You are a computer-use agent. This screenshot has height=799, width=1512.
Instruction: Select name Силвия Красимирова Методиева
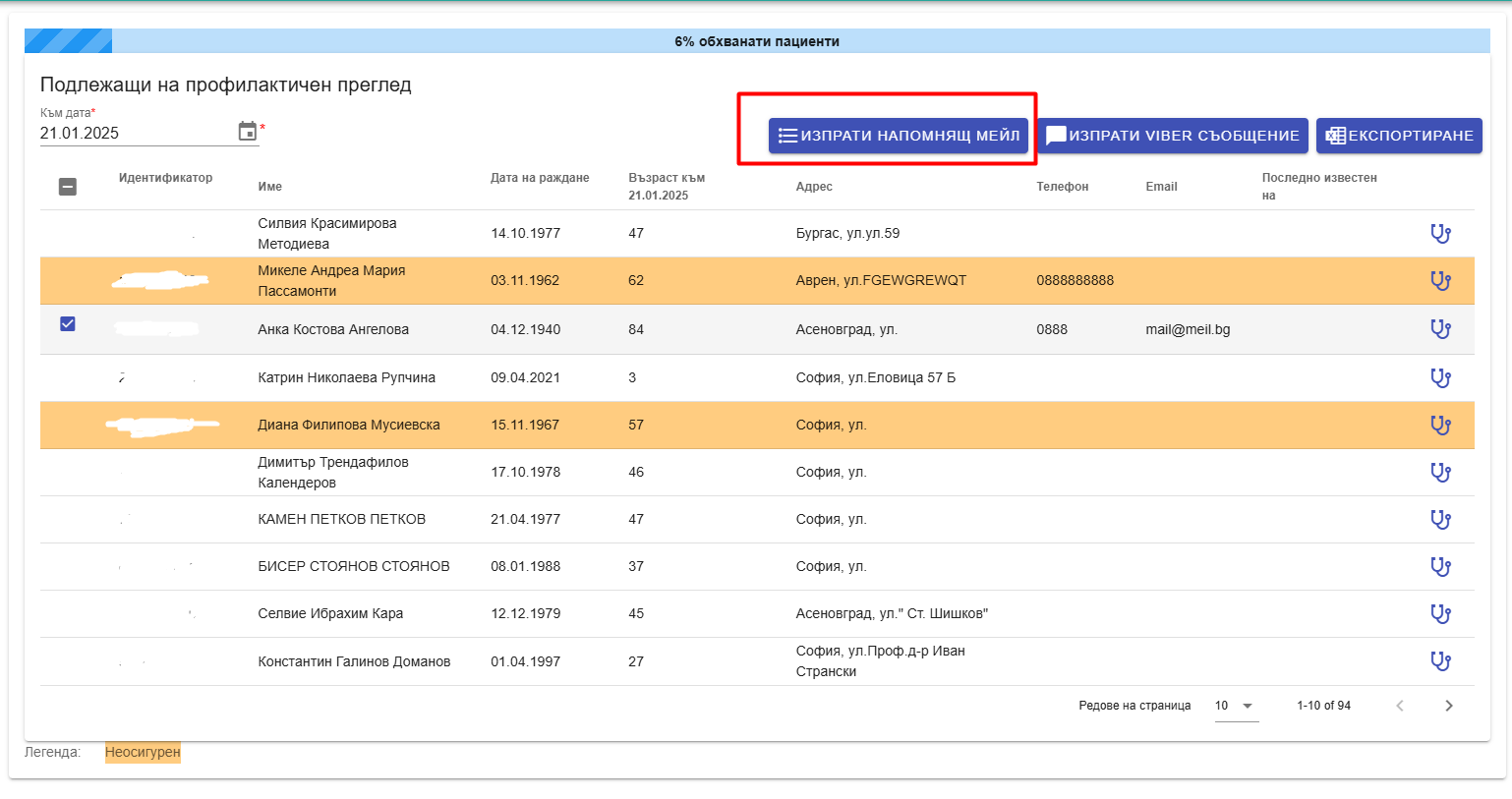click(327, 234)
